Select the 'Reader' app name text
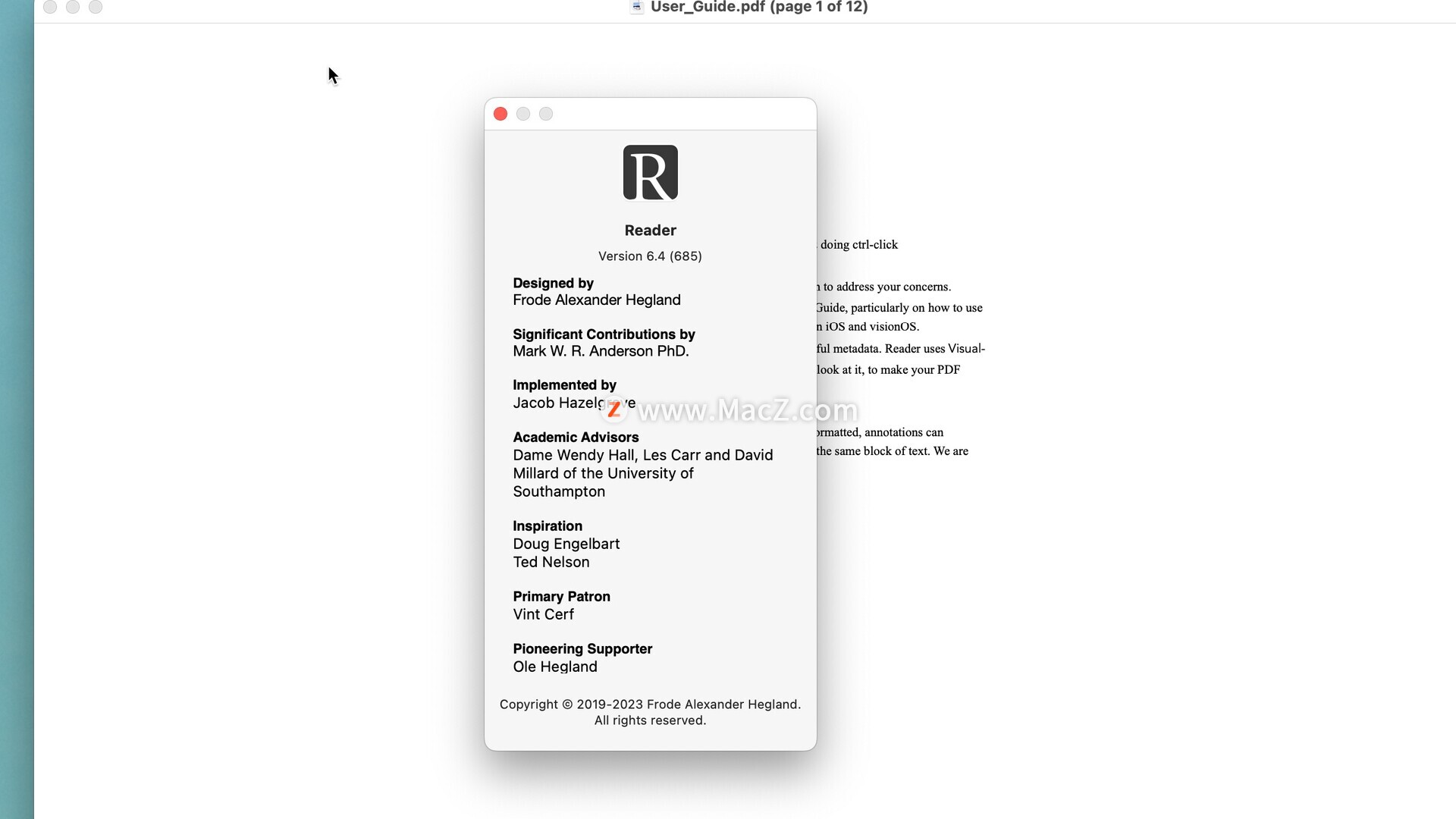Screen dimensions: 1456x819 651,230
